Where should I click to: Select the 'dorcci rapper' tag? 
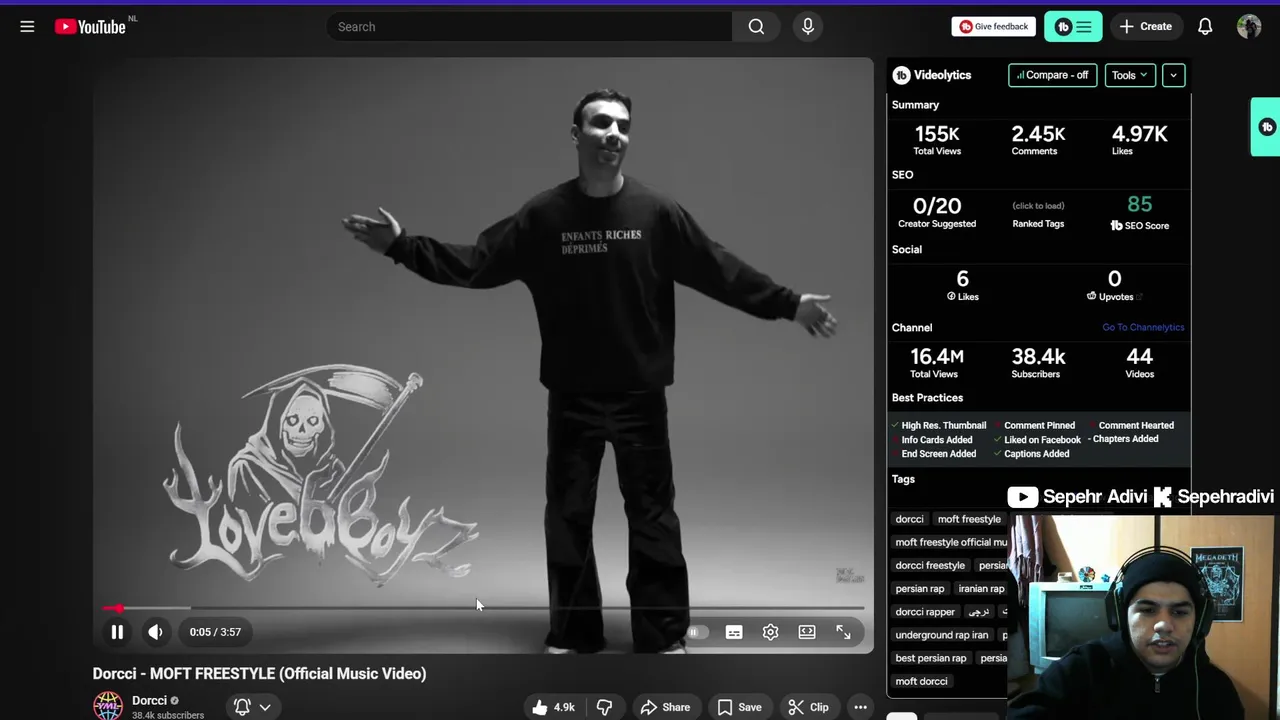point(925,612)
